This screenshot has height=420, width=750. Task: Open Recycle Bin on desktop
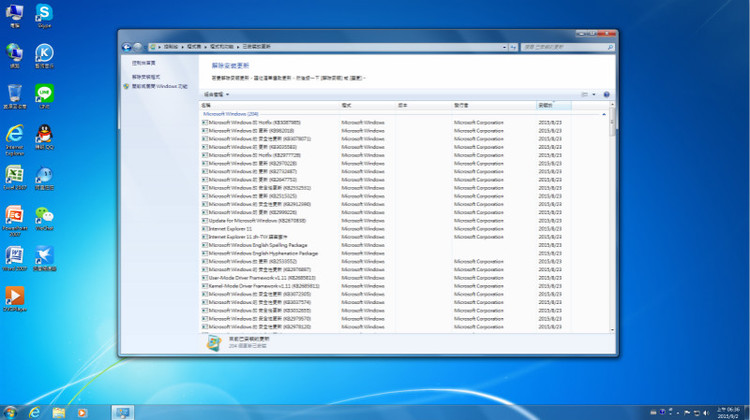(x=15, y=94)
